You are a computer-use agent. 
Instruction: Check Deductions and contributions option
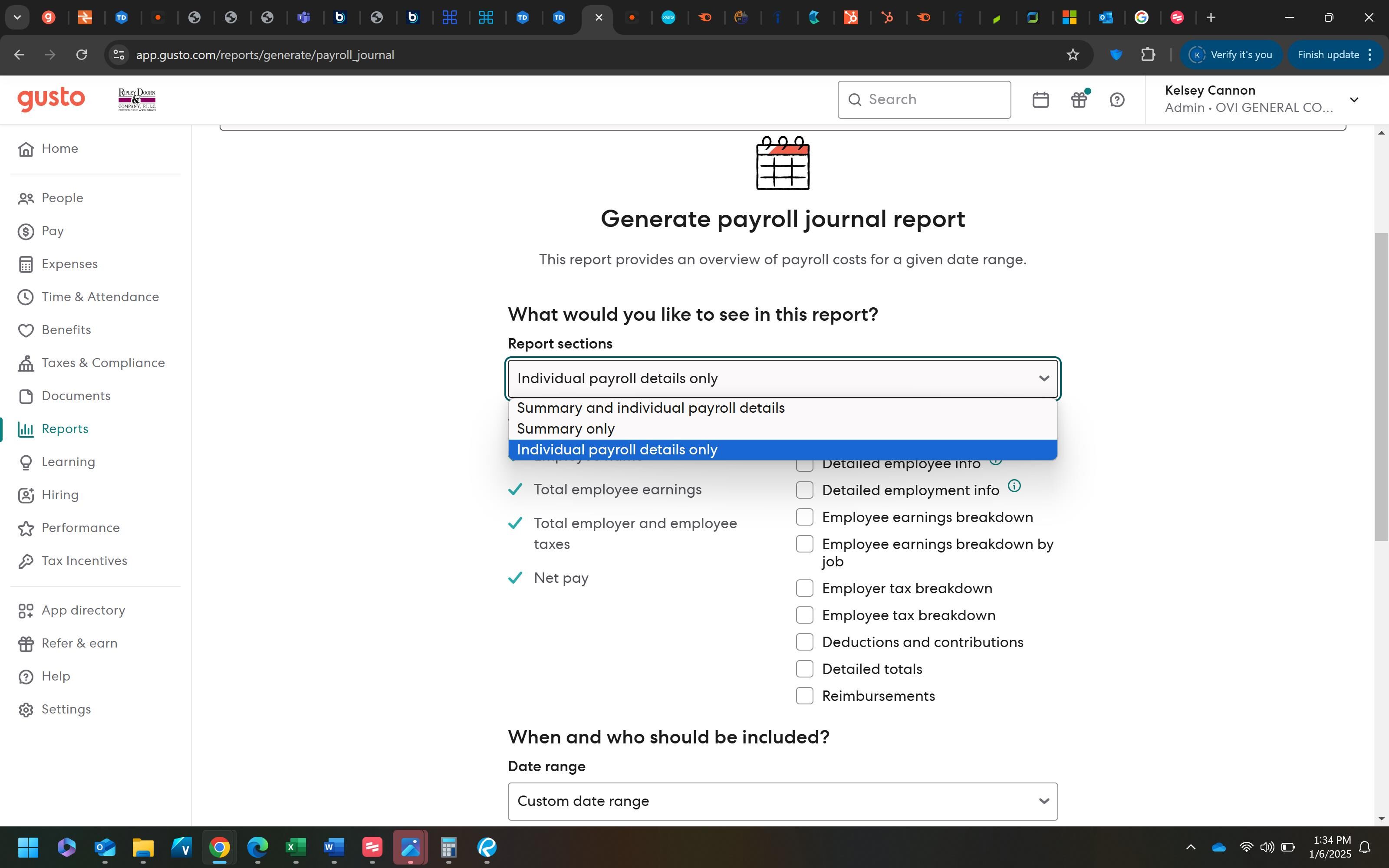[x=804, y=642]
